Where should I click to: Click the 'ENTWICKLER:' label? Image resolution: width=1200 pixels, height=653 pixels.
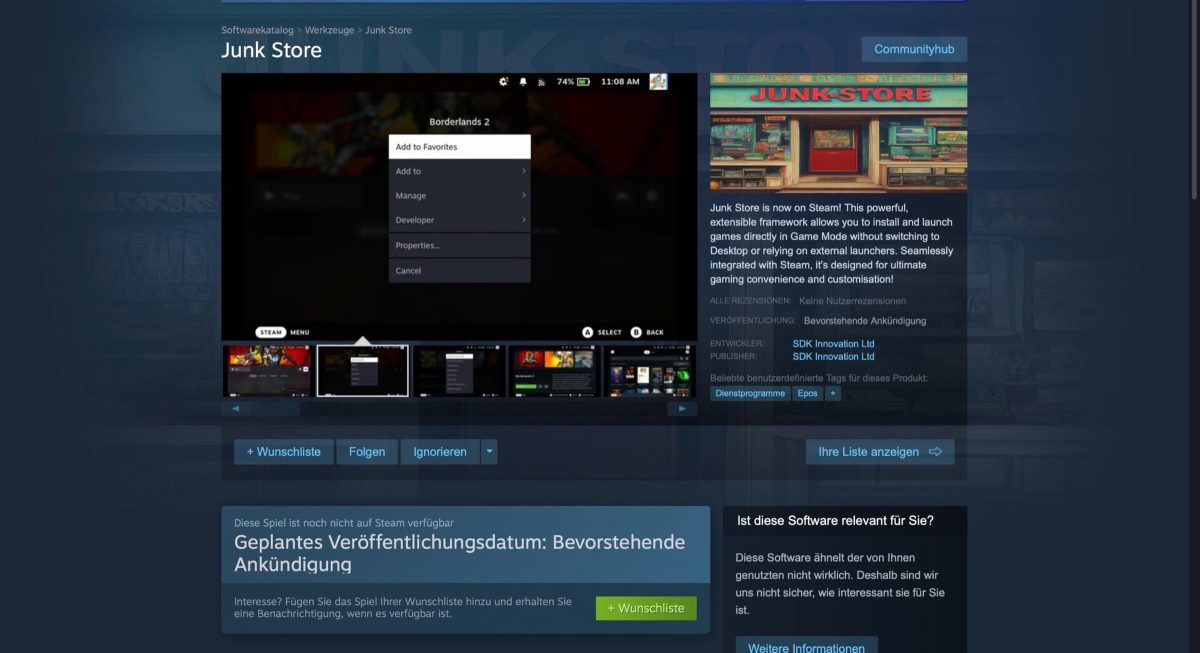(736, 344)
